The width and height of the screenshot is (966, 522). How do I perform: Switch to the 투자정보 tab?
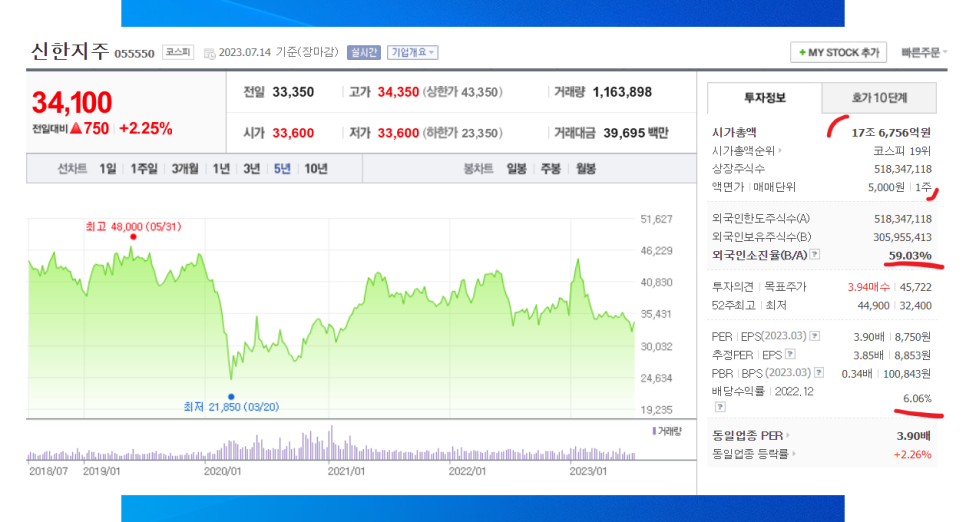765,97
